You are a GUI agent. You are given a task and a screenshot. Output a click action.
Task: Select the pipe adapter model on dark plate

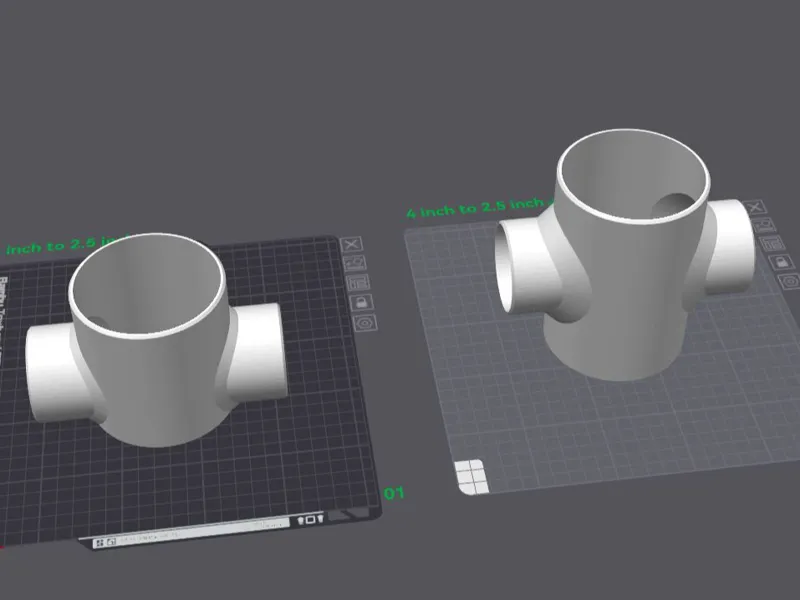click(x=155, y=339)
